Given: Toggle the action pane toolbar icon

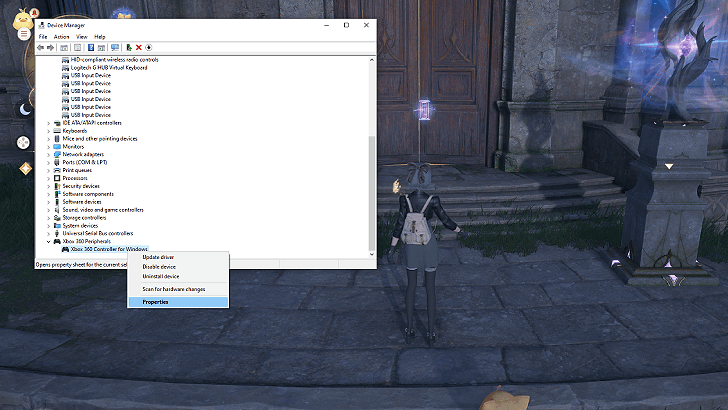Looking at the screenshot, I should pos(101,47).
